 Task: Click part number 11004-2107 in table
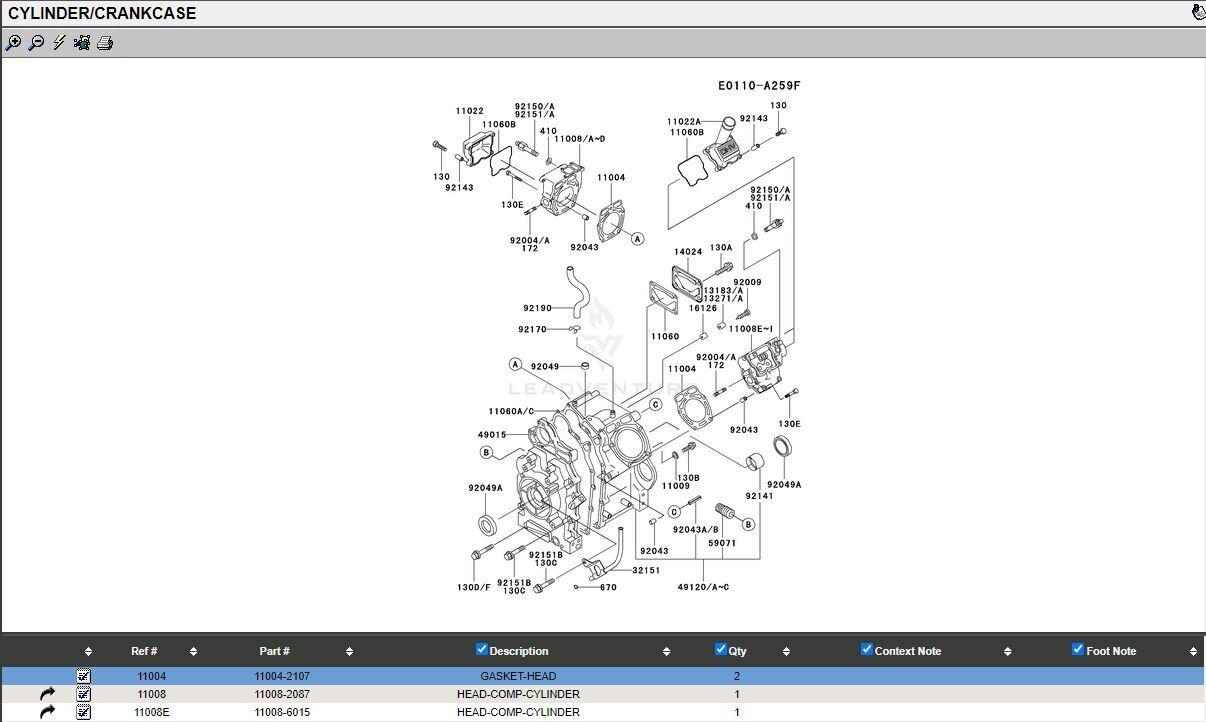(282, 677)
